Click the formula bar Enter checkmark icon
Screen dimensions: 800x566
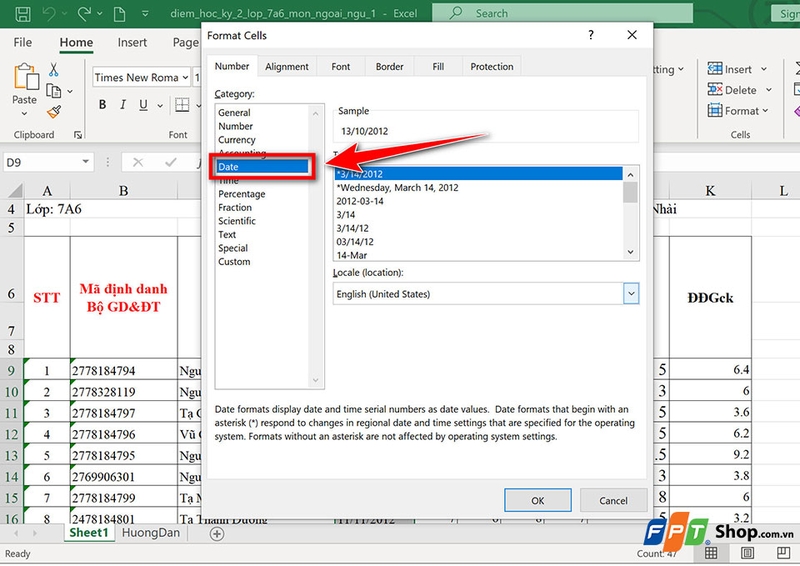click(x=170, y=162)
